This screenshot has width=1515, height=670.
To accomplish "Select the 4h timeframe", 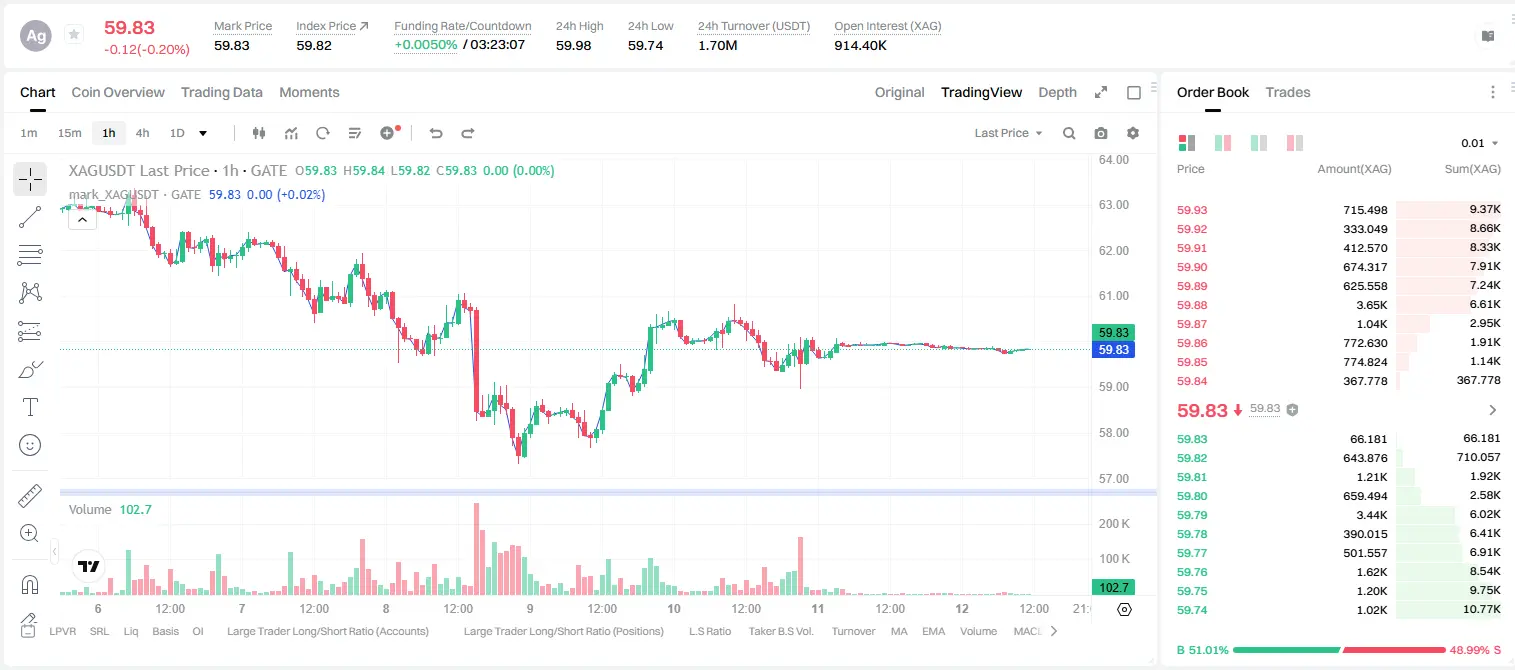I will (x=142, y=133).
